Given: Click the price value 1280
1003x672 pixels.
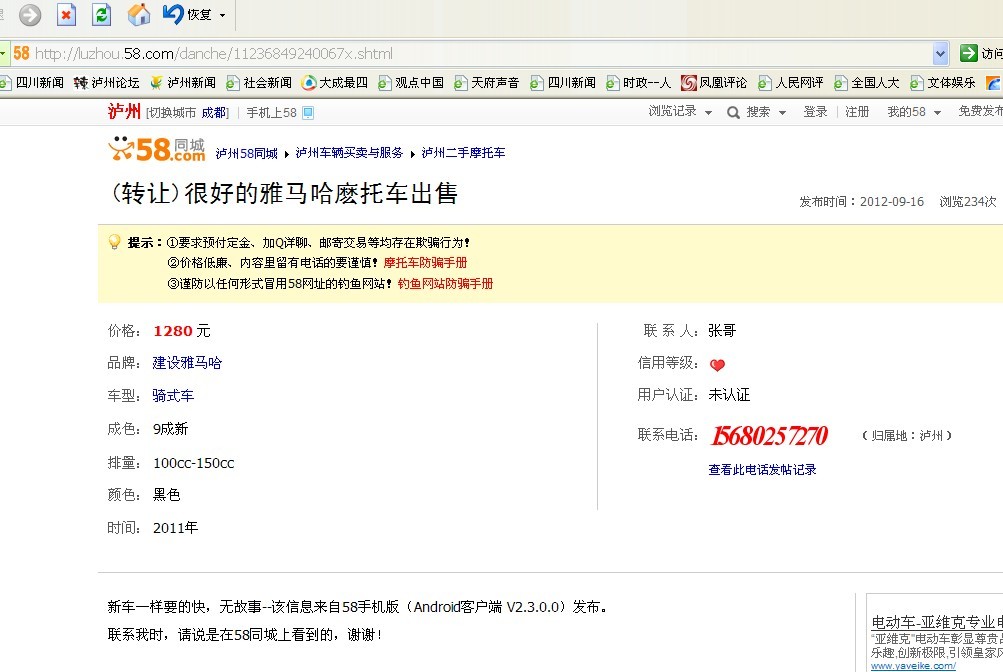Looking at the screenshot, I should point(173,331).
